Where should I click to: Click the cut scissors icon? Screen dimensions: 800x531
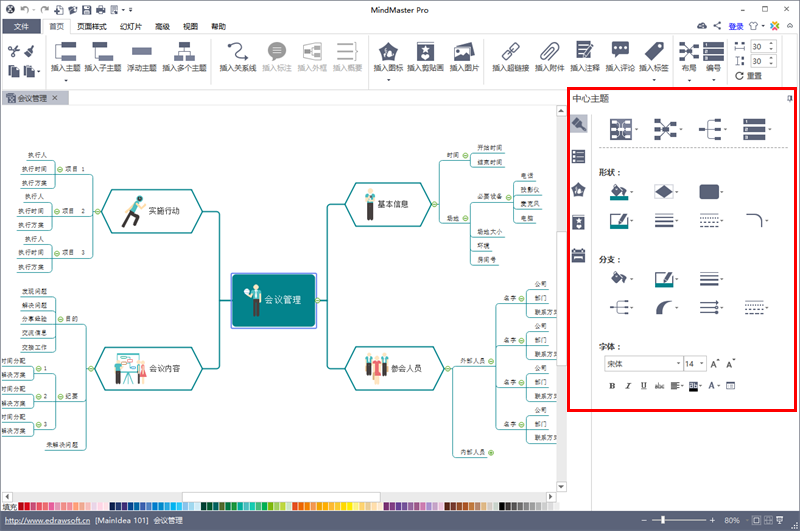[14, 50]
